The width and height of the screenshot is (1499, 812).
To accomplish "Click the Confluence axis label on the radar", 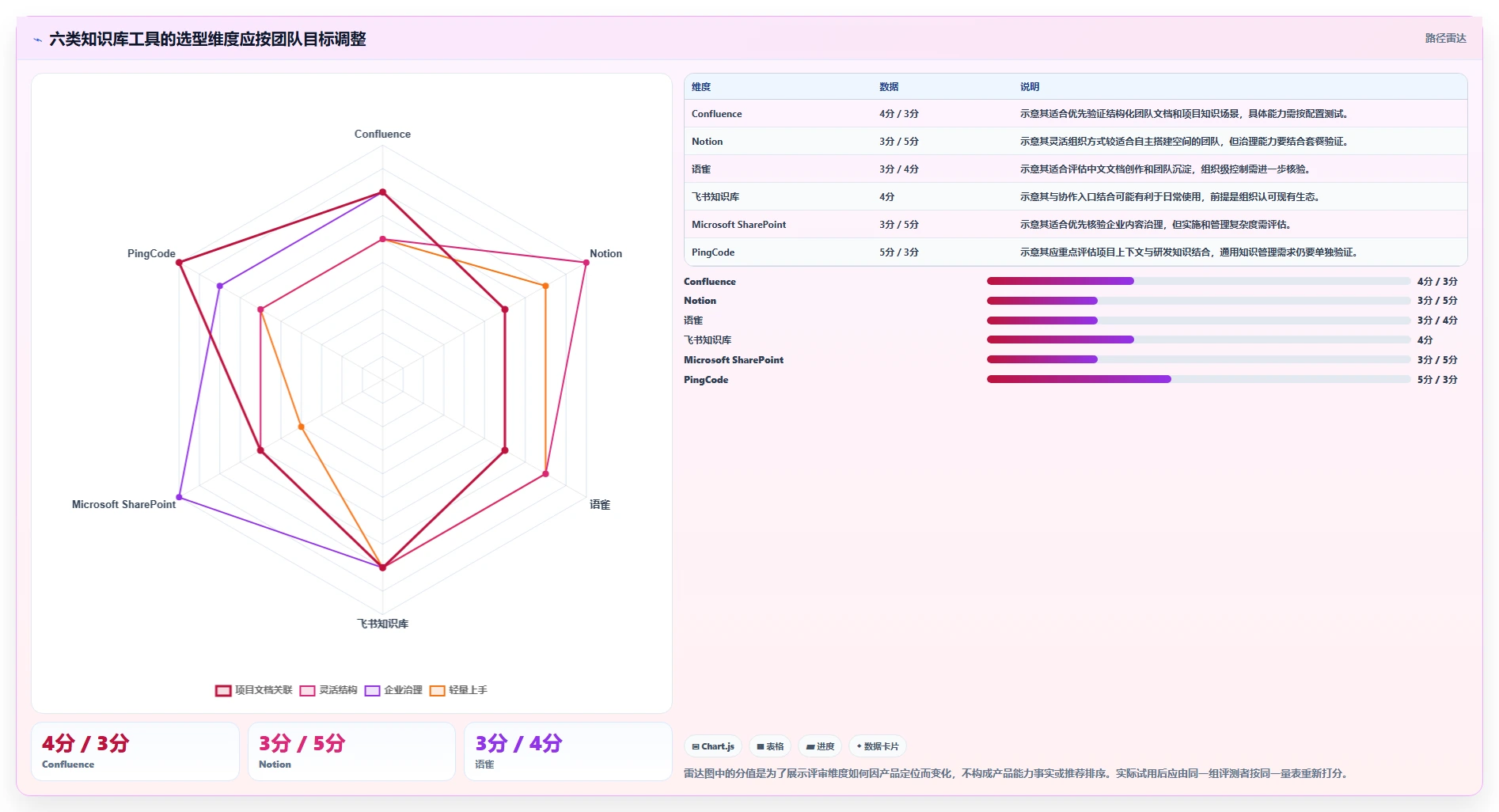I will 382,134.
